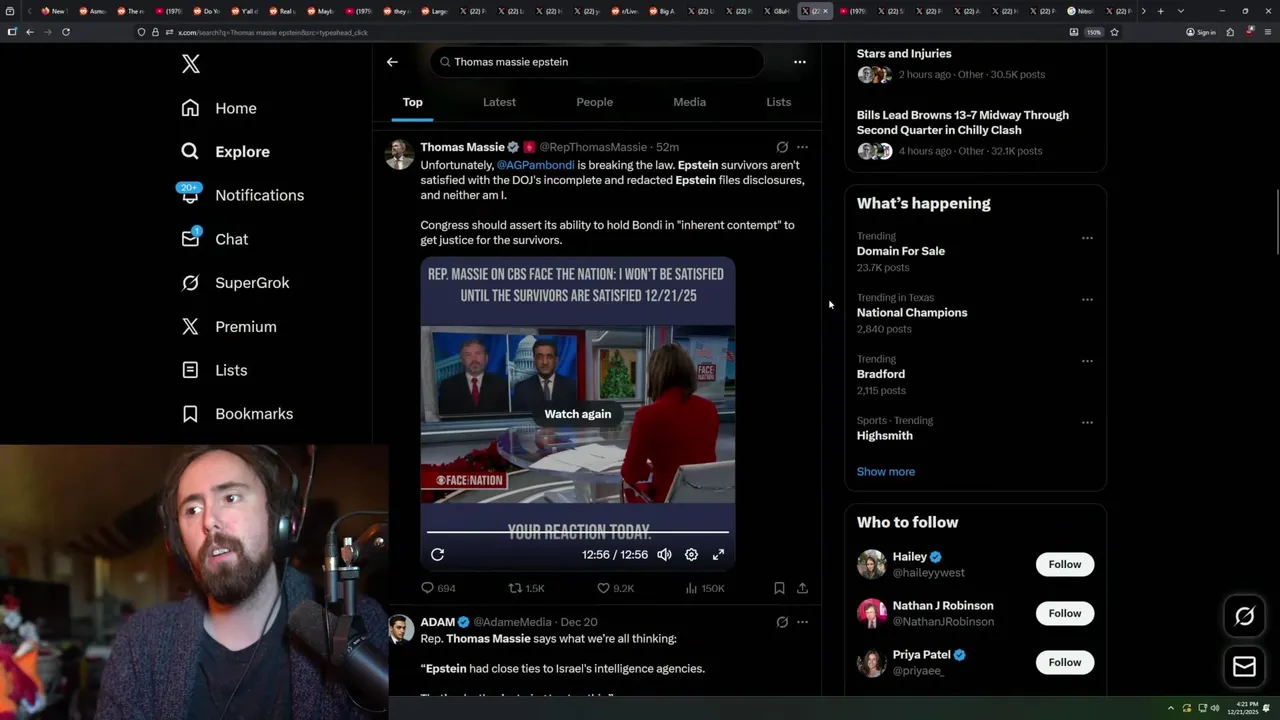Open the floating messages envelope button
1280x720 pixels.
pyautogui.click(x=1244, y=666)
